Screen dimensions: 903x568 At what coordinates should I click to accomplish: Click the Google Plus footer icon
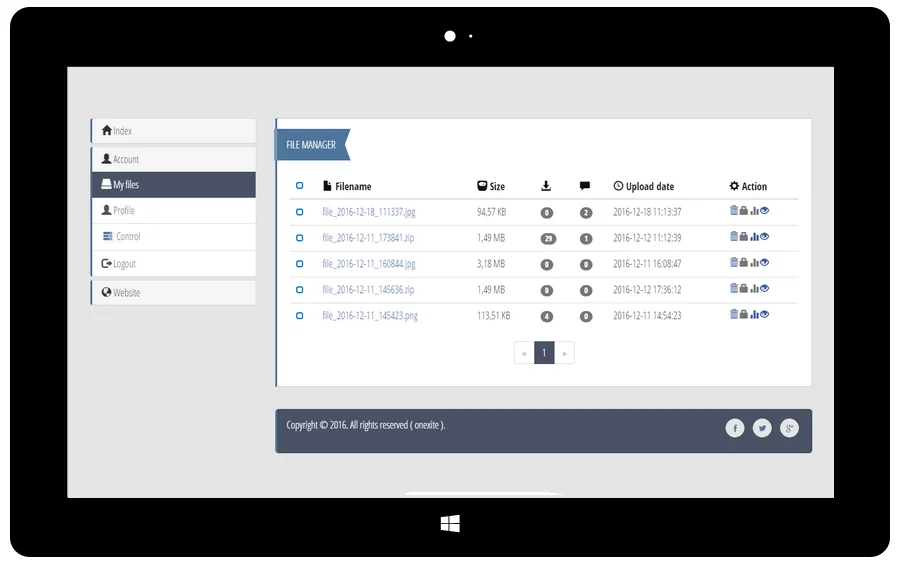click(x=789, y=429)
